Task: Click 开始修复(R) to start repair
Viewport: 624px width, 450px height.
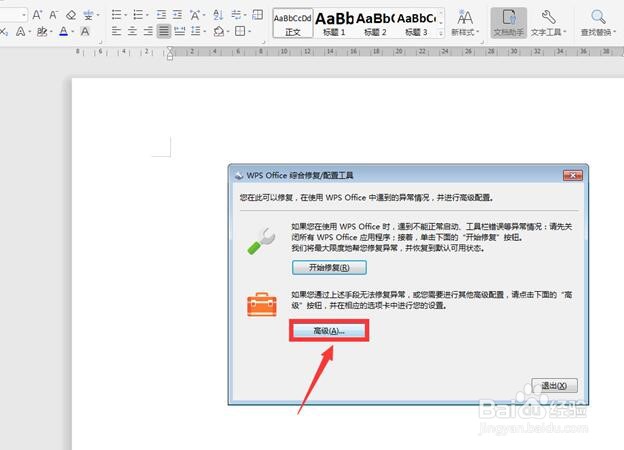Action: (329, 267)
